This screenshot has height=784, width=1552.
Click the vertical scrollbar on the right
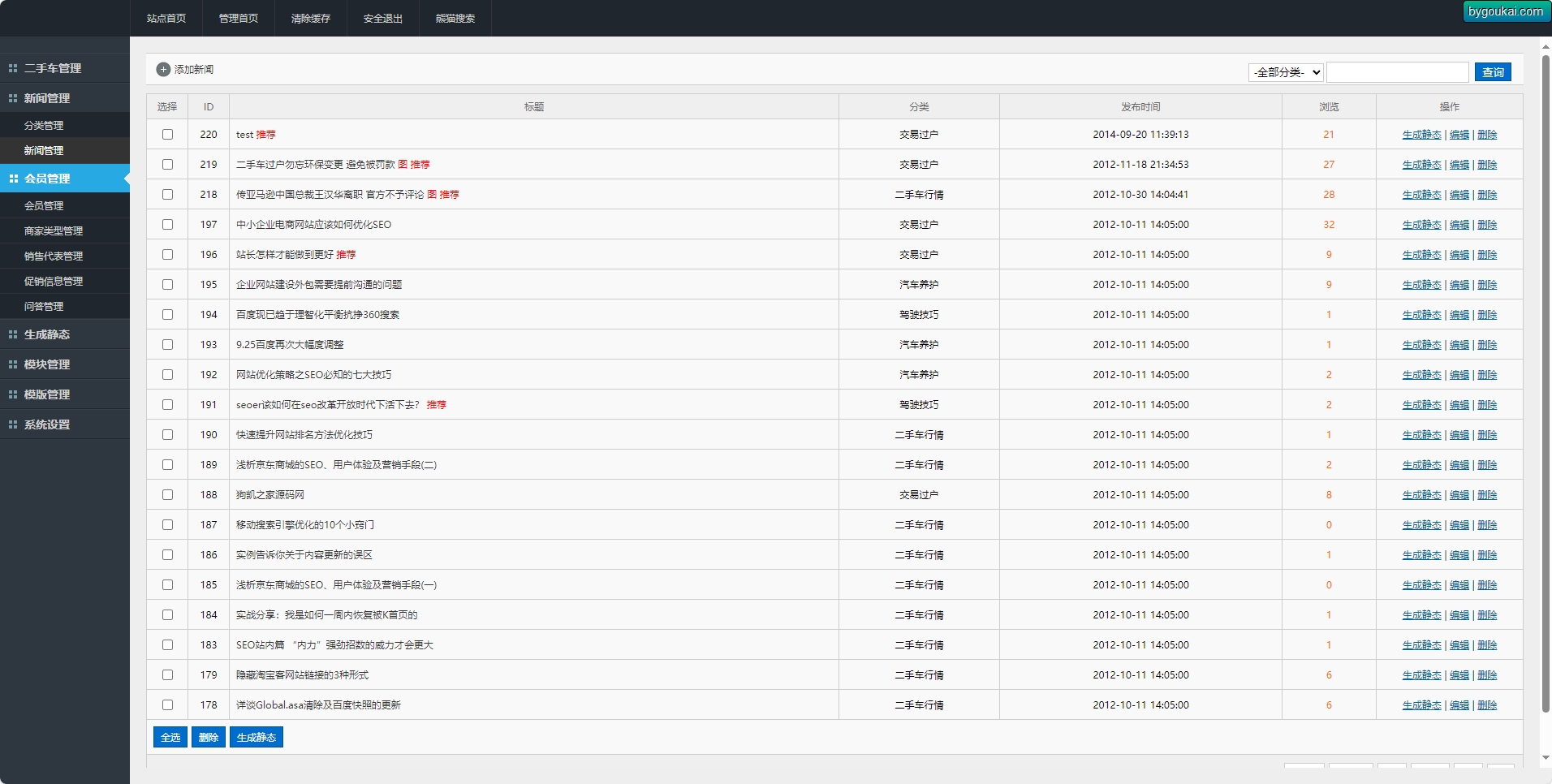click(1546, 381)
